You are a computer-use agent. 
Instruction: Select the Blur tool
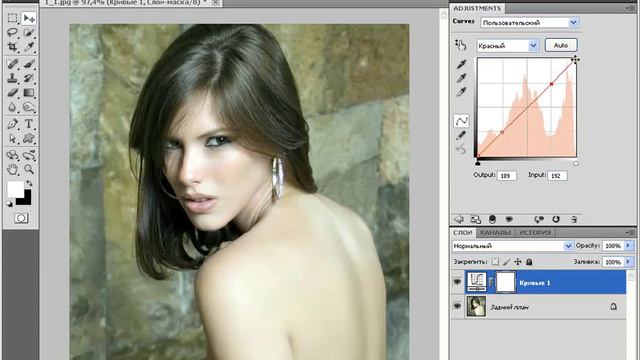tap(13, 107)
